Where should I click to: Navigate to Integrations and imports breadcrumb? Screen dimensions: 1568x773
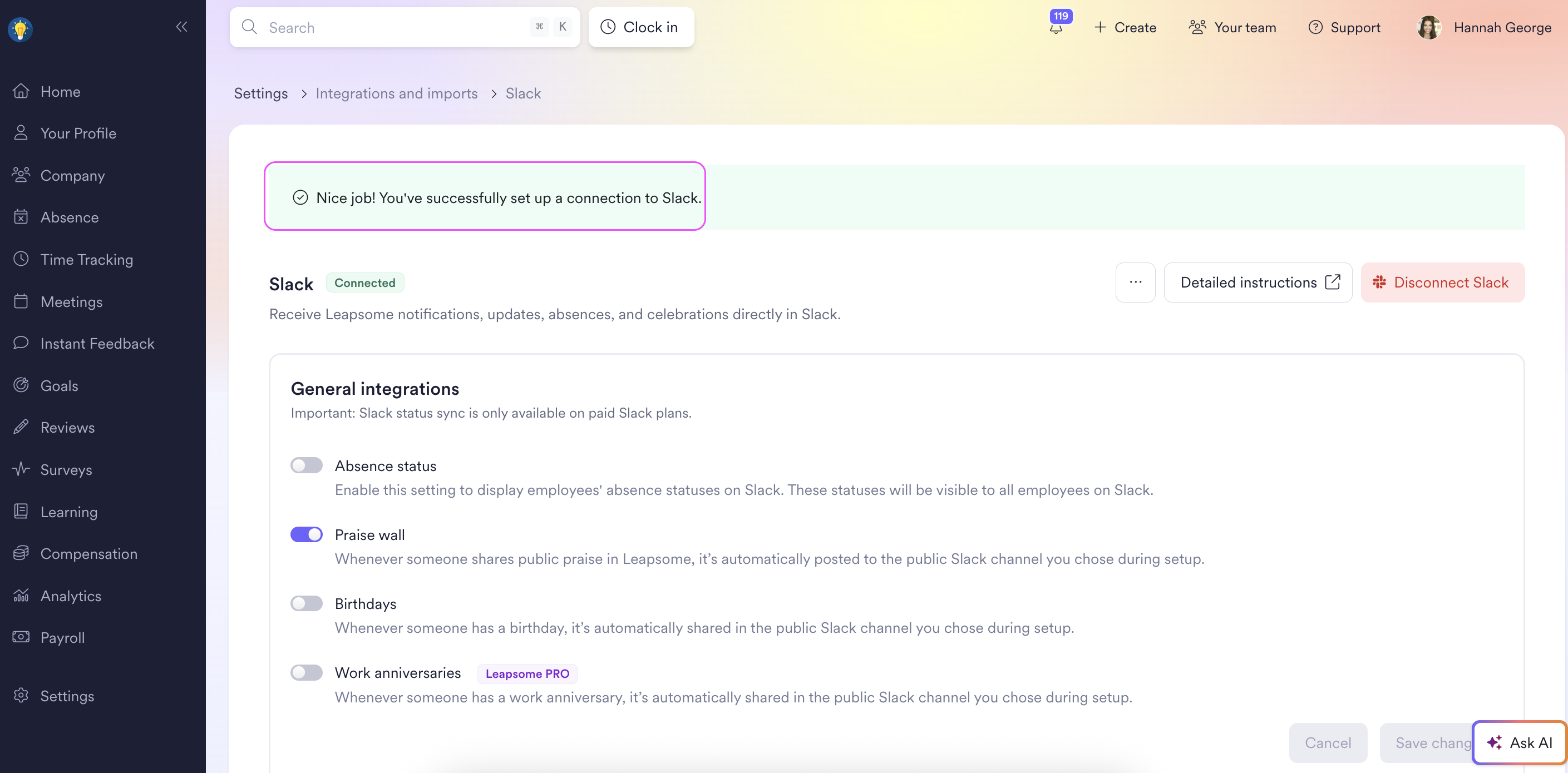(396, 93)
